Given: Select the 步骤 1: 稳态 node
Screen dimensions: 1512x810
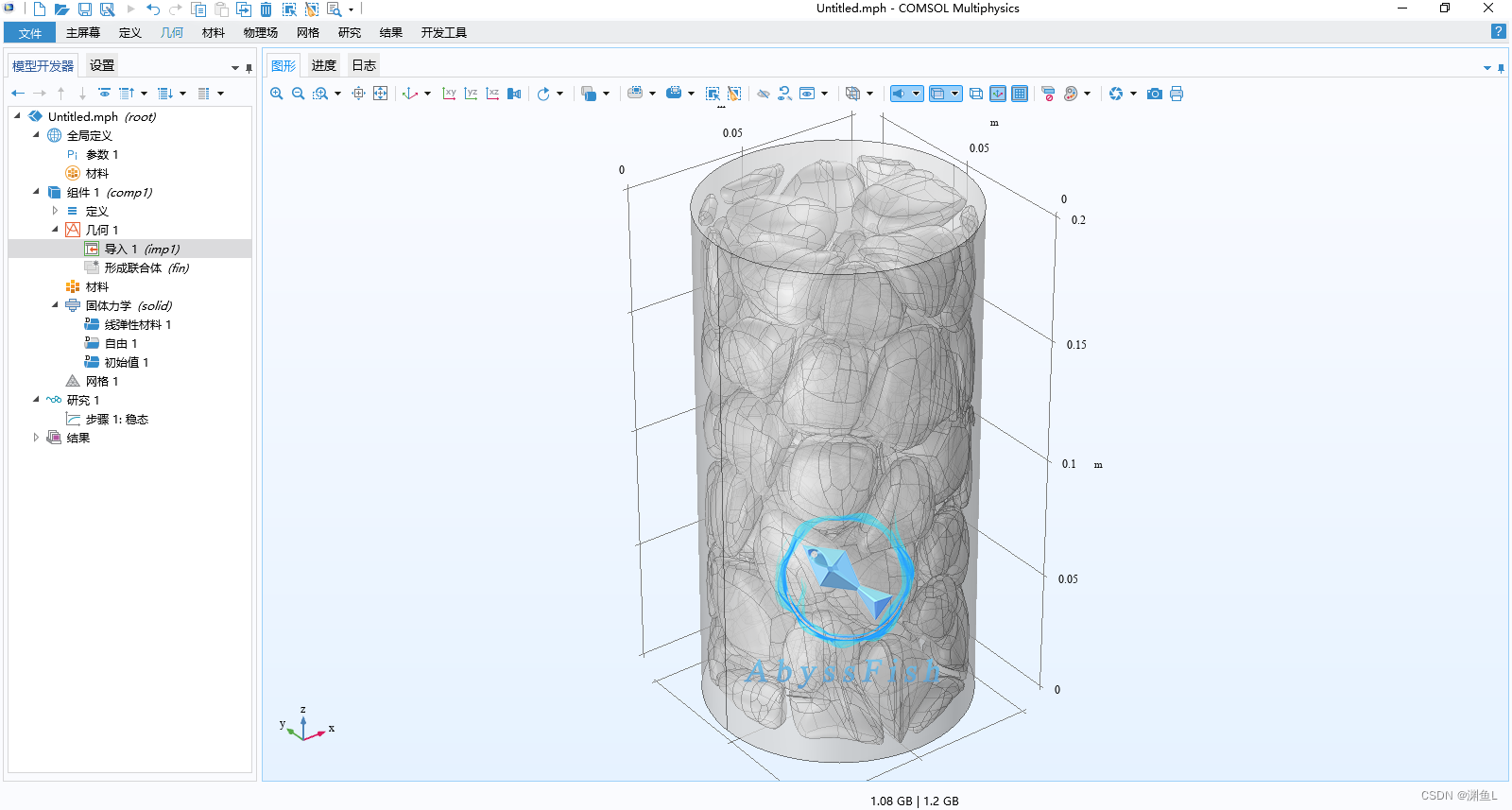Looking at the screenshot, I should click(107, 419).
